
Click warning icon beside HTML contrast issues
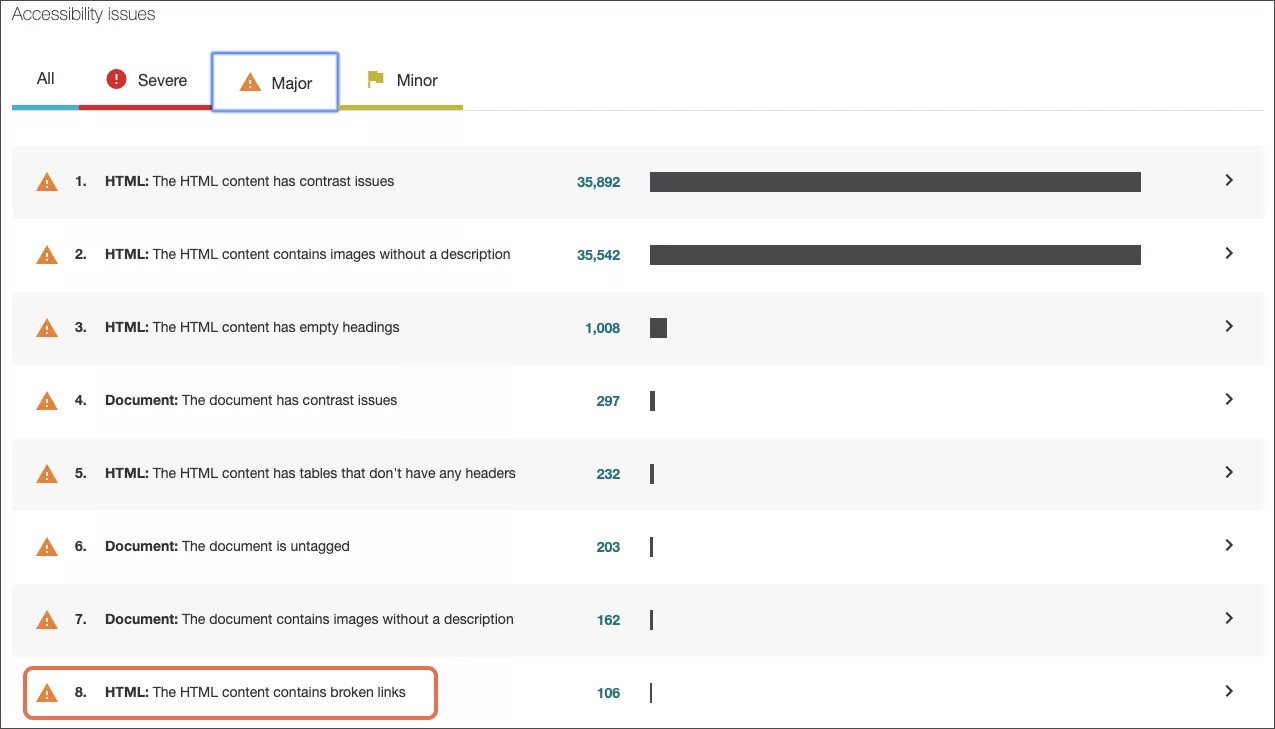pos(47,182)
